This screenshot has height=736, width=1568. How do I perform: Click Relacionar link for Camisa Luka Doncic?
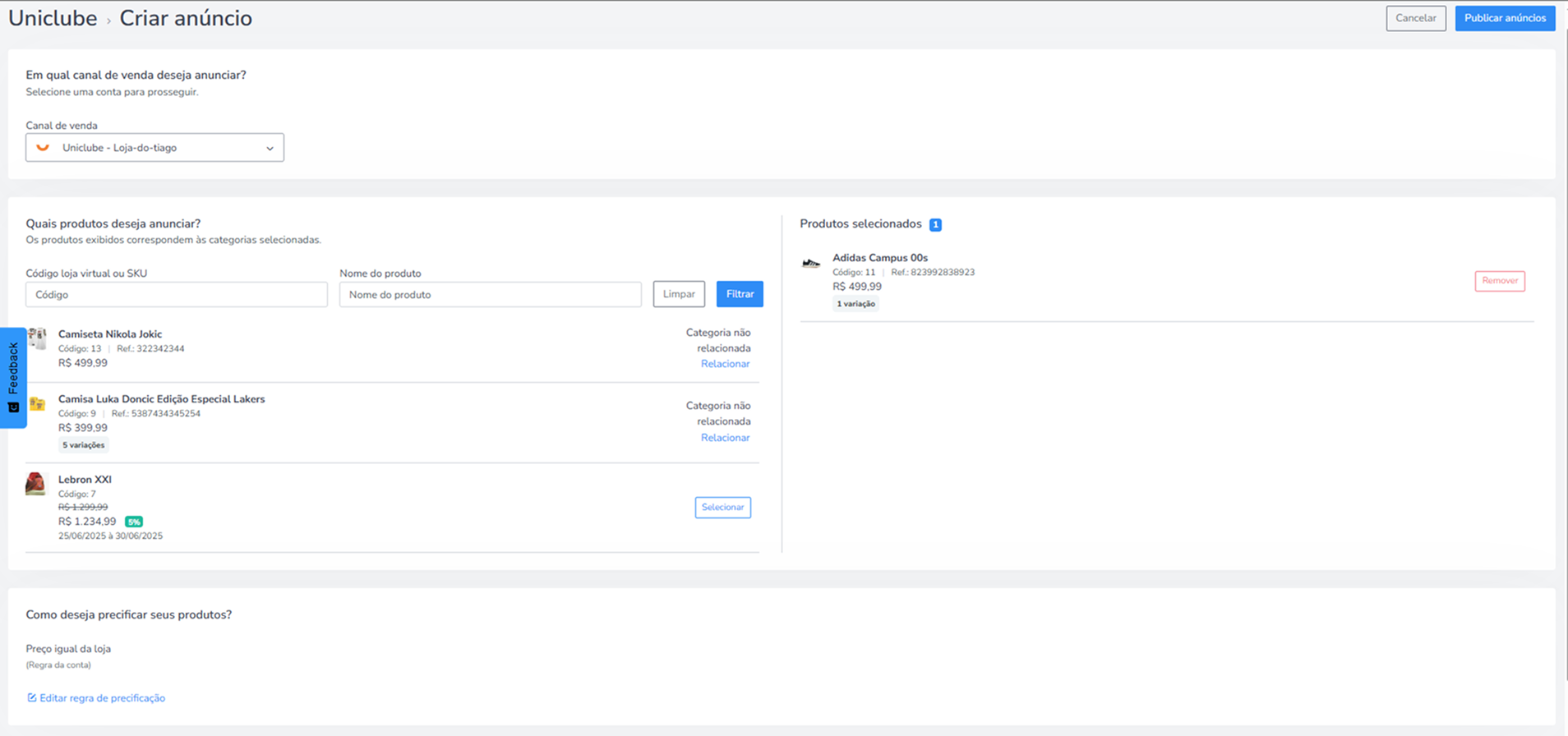tap(725, 438)
